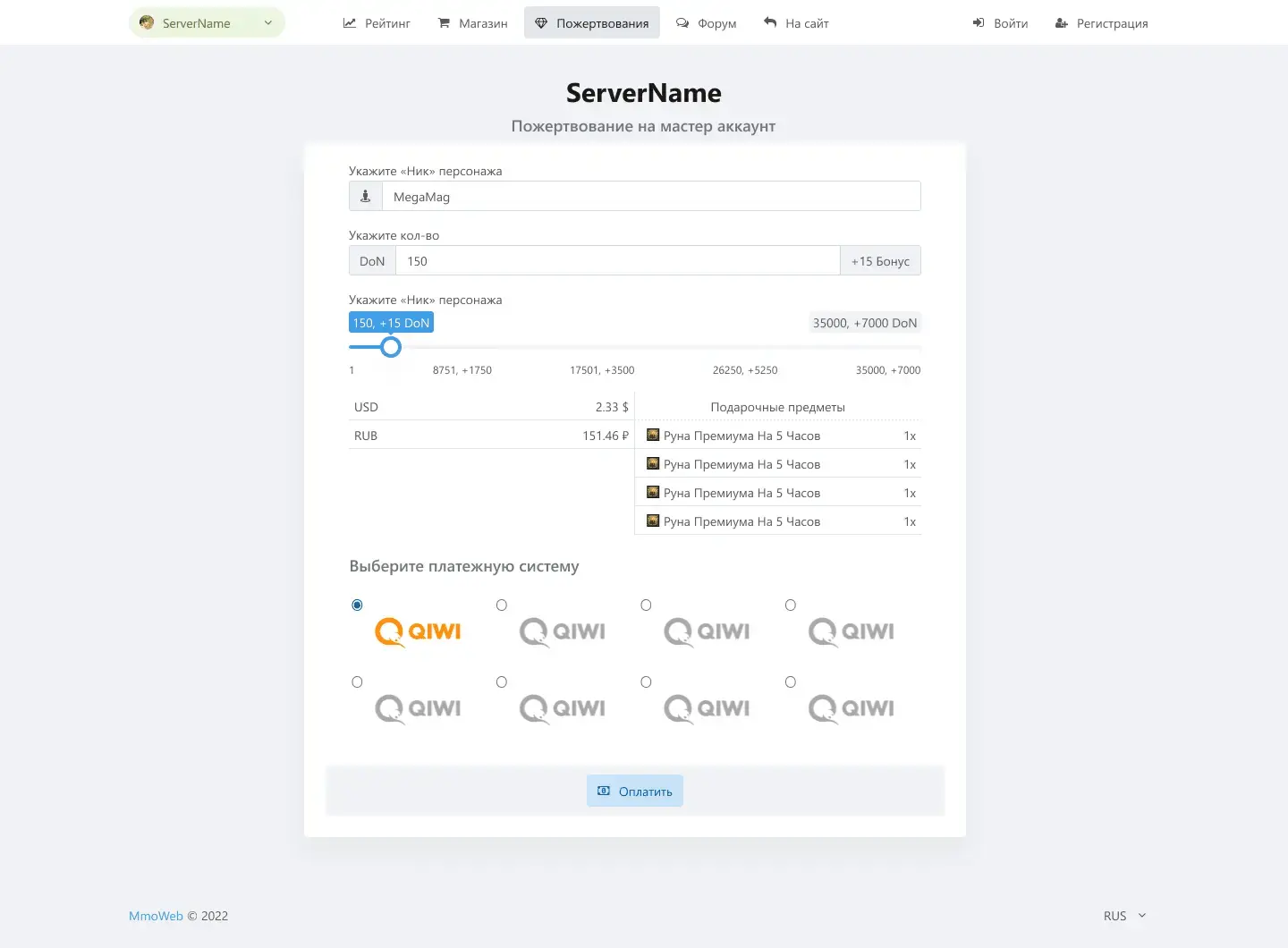Click the 150, +15 DoN tooltip label
Image resolution: width=1288 pixels, height=948 pixels.
[391, 323]
